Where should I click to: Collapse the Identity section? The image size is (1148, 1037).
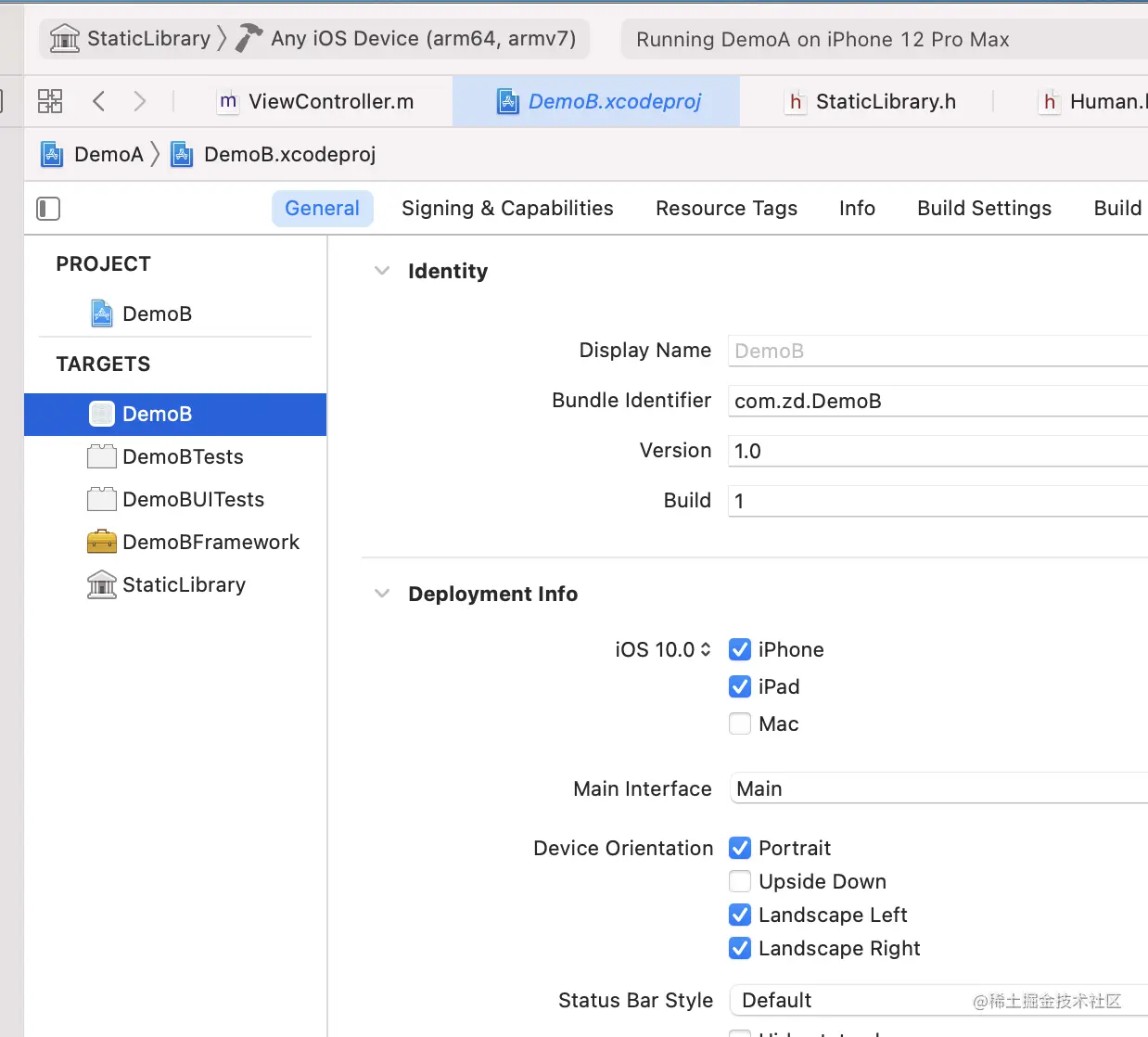click(382, 271)
